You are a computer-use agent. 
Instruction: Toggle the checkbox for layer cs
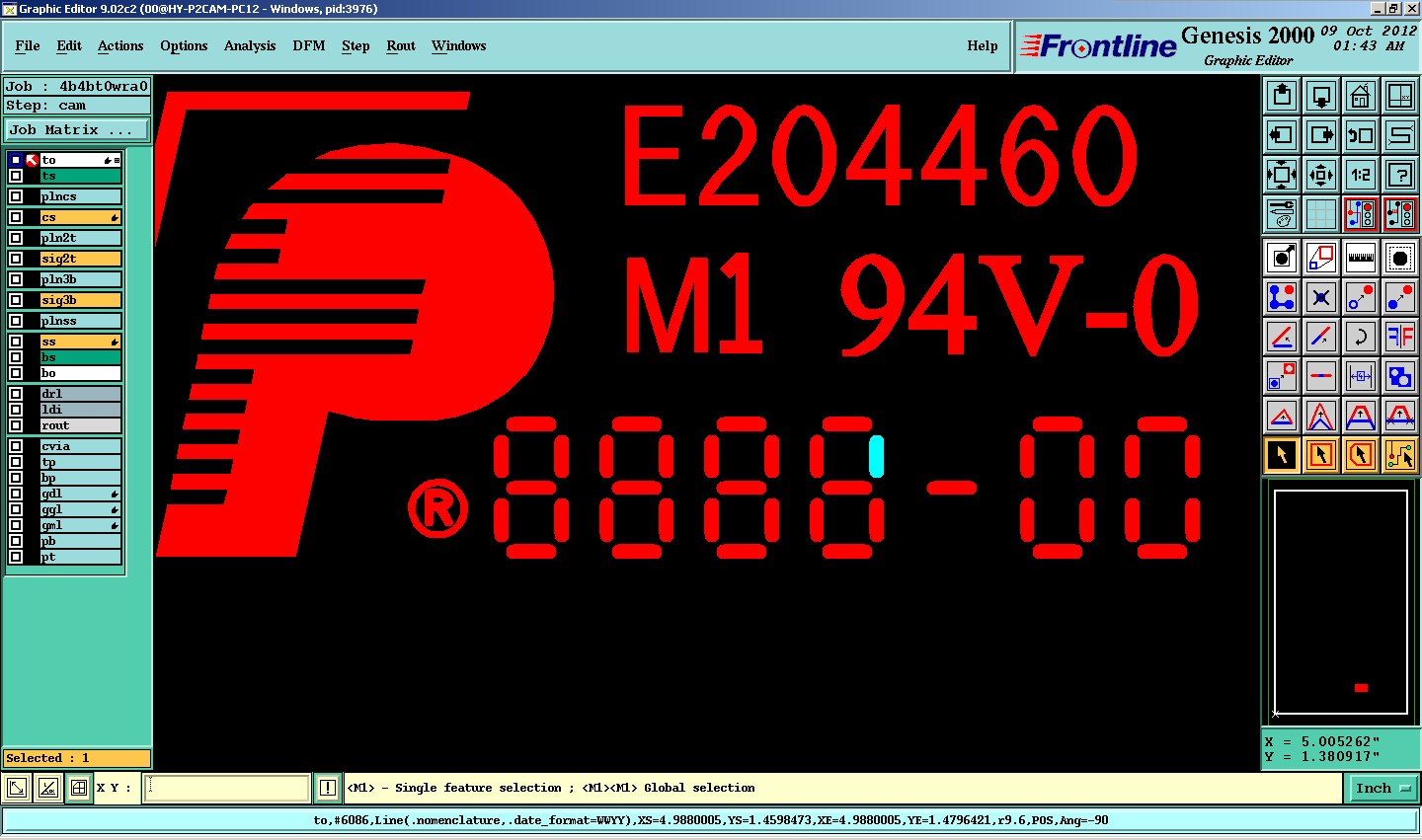point(16,217)
